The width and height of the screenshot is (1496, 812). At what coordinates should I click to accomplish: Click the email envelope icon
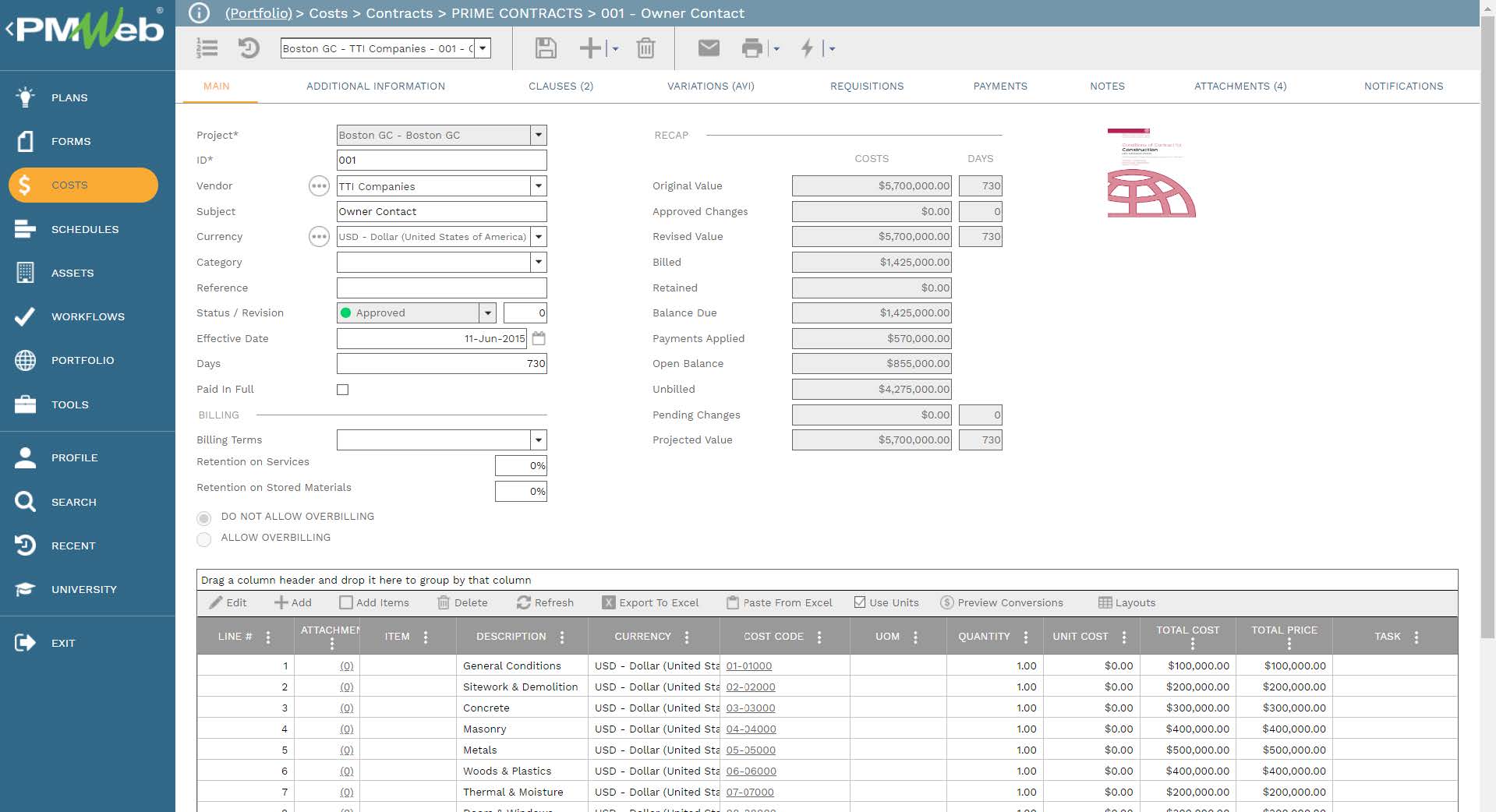click(708, 48)
